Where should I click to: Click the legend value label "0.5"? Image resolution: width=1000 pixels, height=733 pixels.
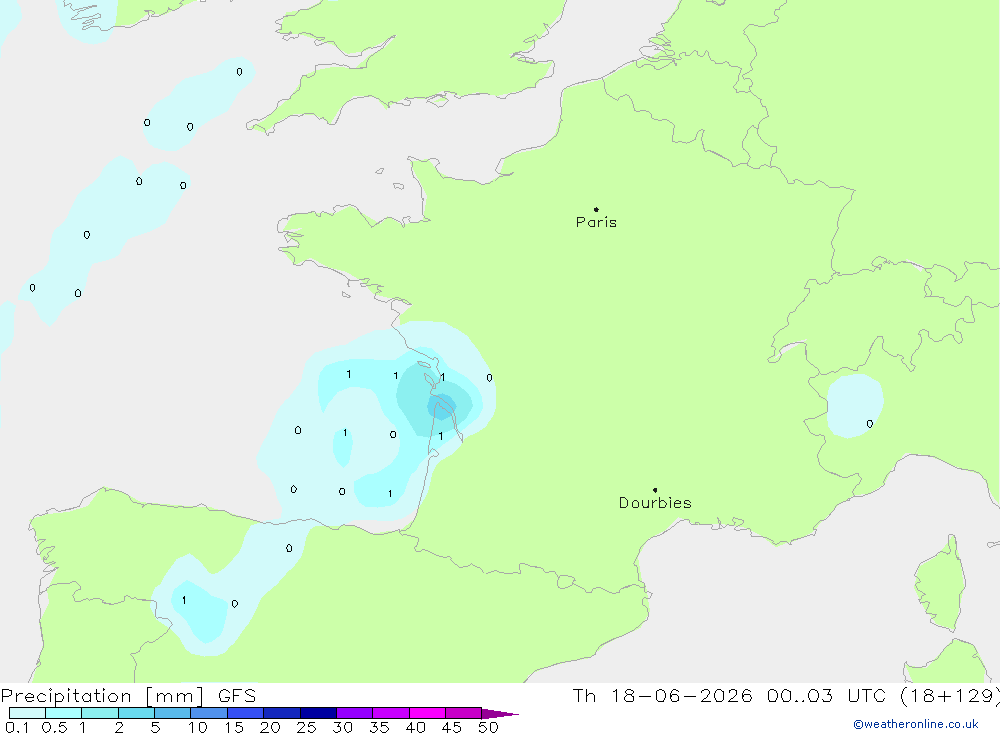point(54,727)
